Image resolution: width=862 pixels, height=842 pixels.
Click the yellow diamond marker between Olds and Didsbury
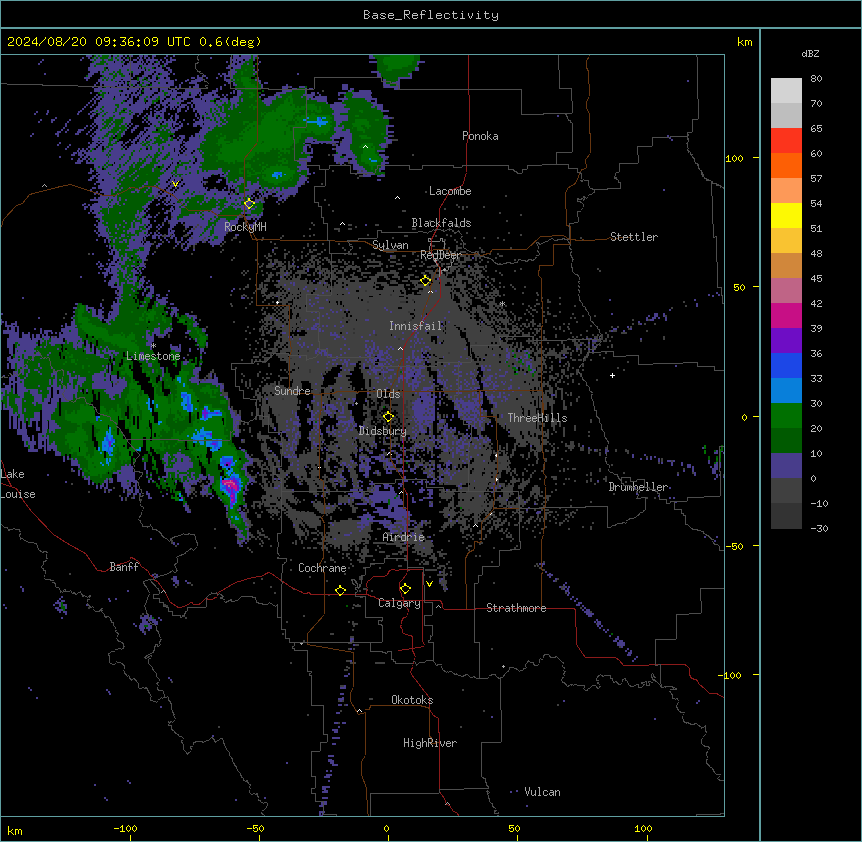click(x=388, y=417)
